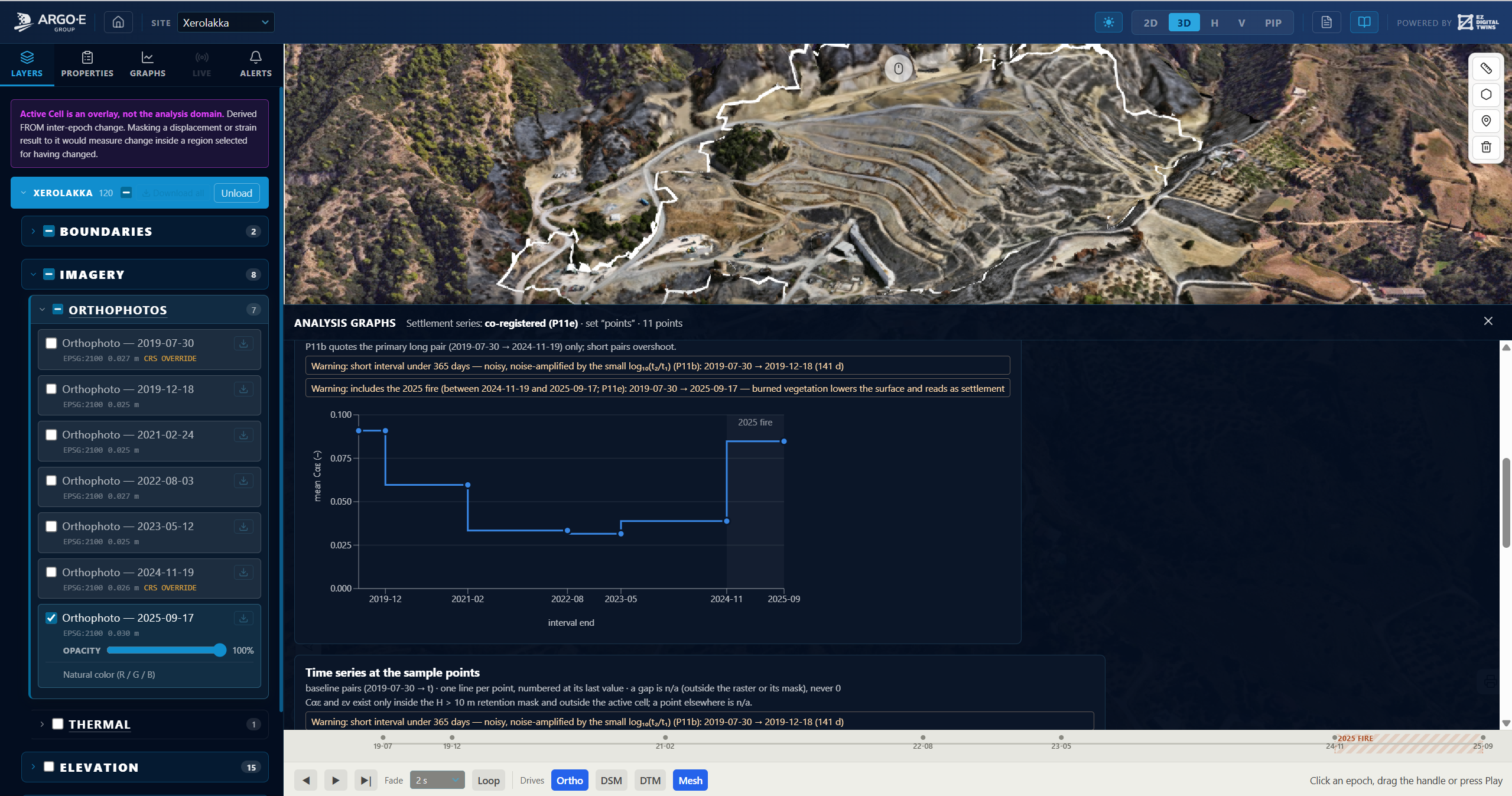Click the graphs panel scrollbar thumb
The width and height of the screenshot is (1512, 796).
[1506, 502]
